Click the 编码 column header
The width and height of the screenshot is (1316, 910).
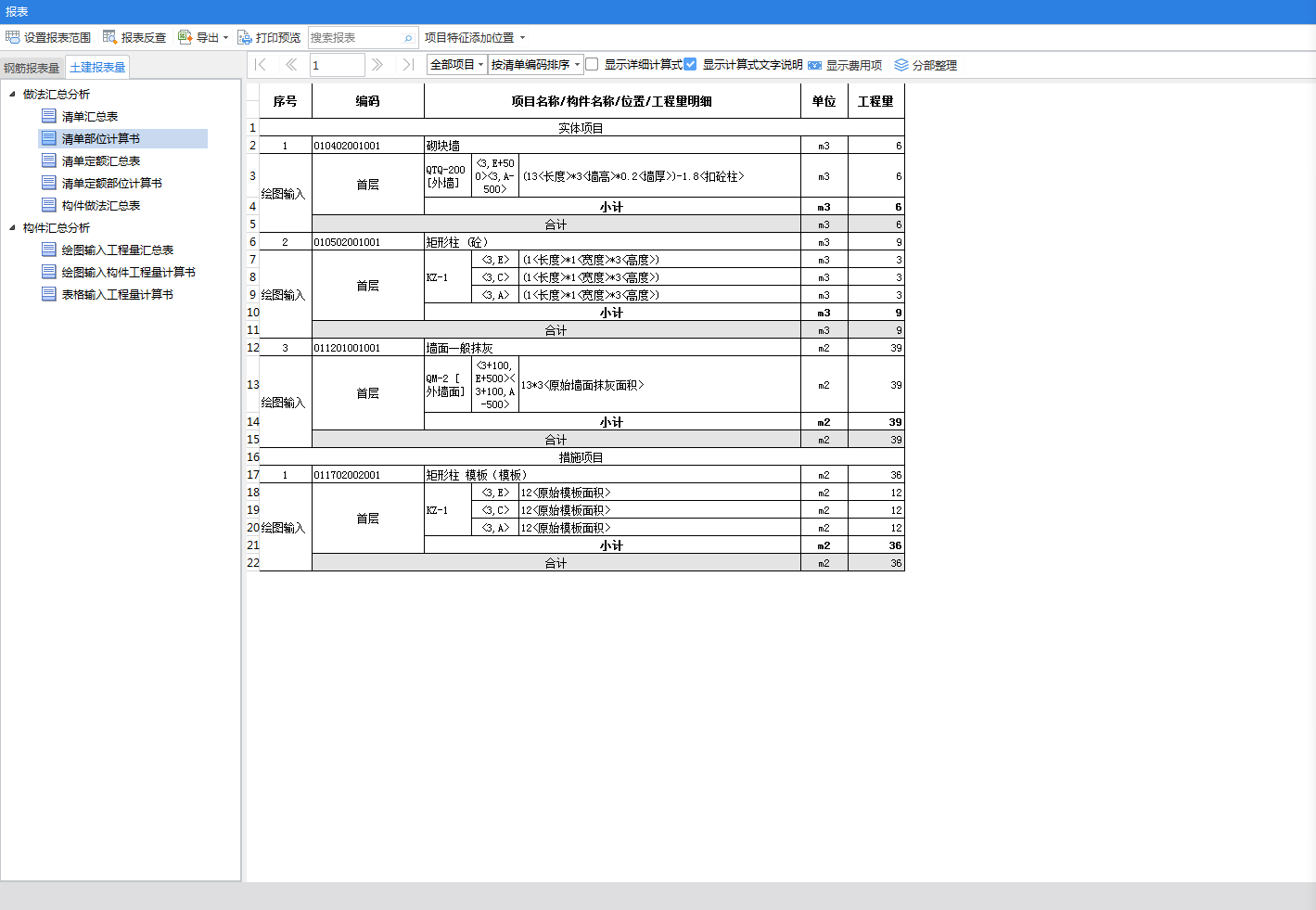tap(368, 101)
